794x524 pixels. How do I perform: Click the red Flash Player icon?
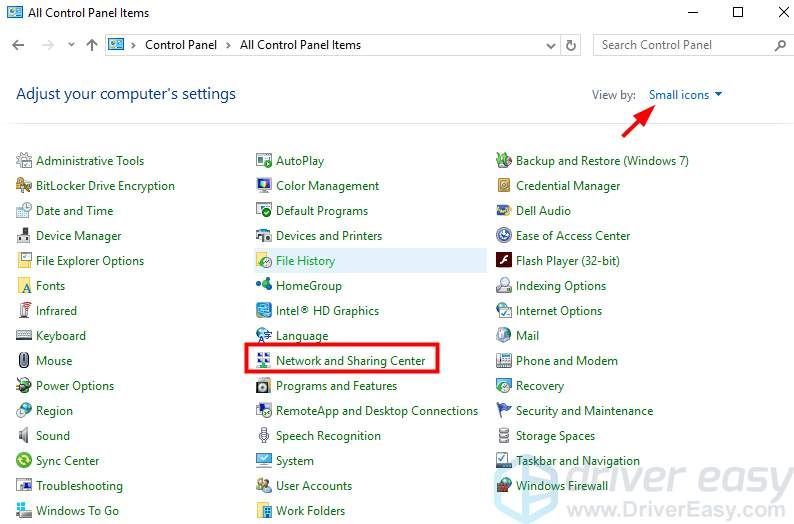(x=504, y=261)
